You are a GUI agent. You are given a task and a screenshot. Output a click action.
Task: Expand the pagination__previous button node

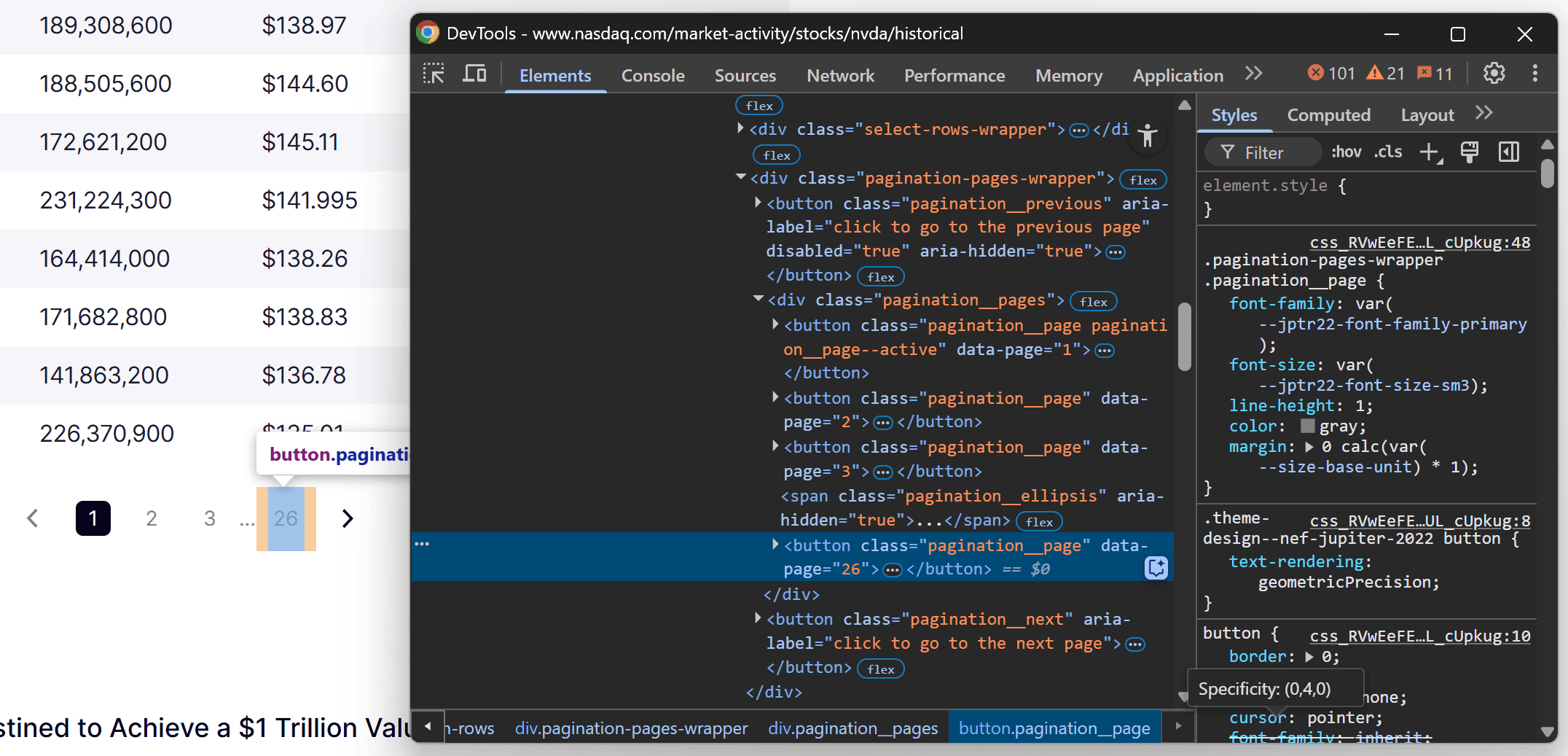coord(756,203)
